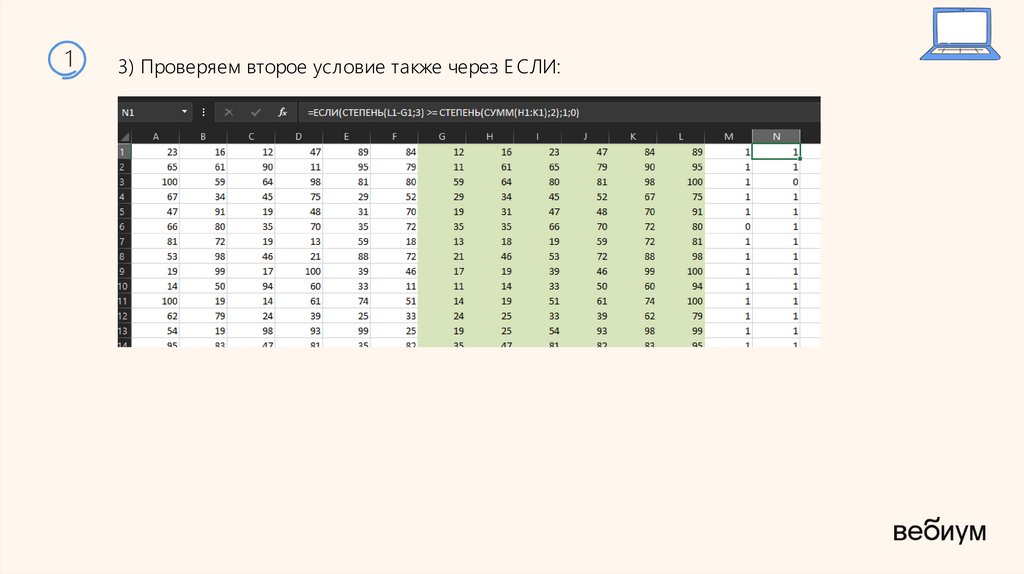Select row 12 header
Screen dimensions: 1024x574
pyautogui.click(x=125, y=316)
